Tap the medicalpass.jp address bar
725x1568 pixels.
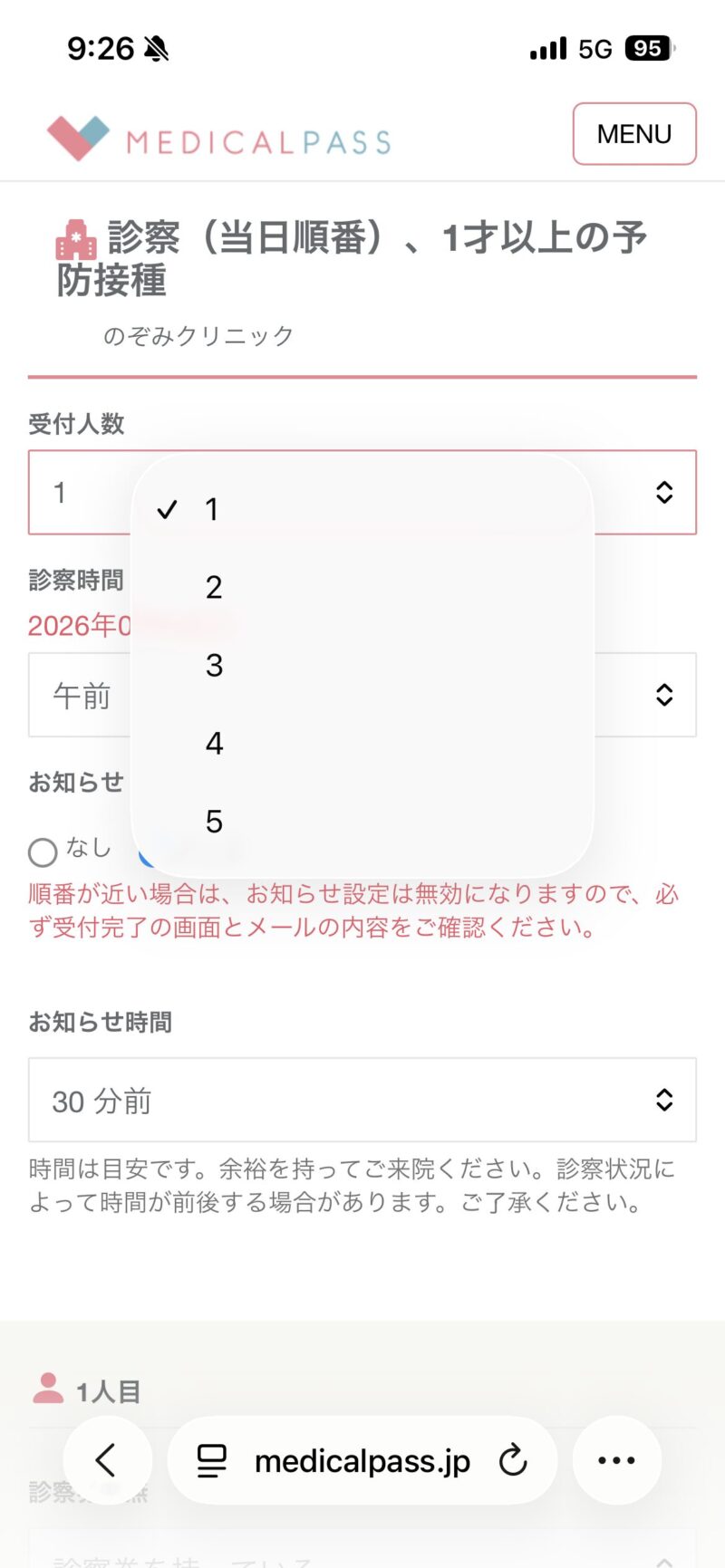point(362,1460)
